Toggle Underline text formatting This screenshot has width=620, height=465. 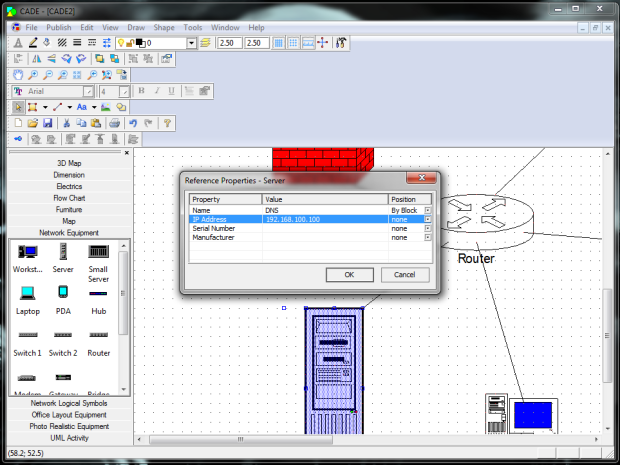click(173, 91)
